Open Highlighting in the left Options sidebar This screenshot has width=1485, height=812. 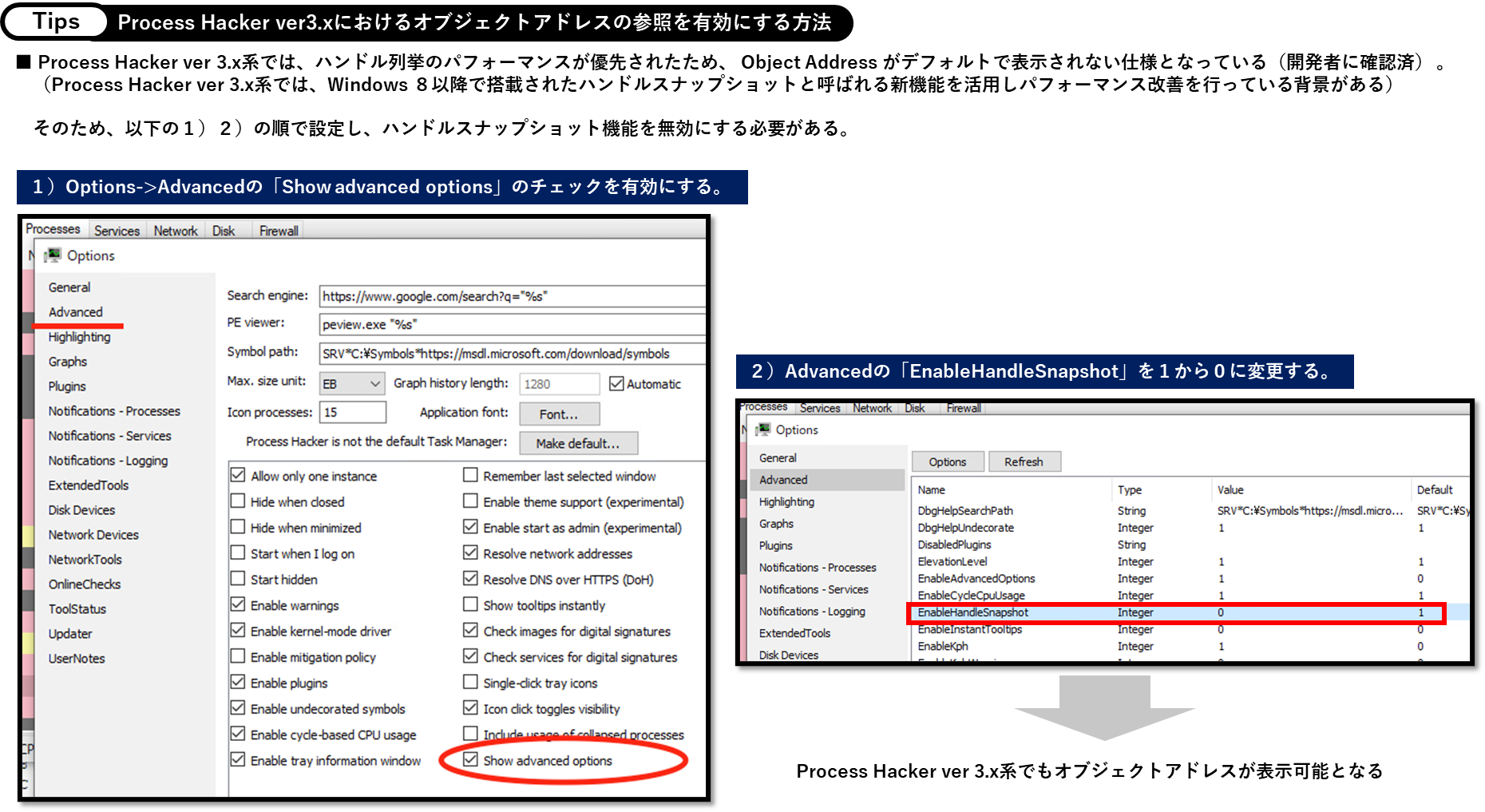pos(79,337)
